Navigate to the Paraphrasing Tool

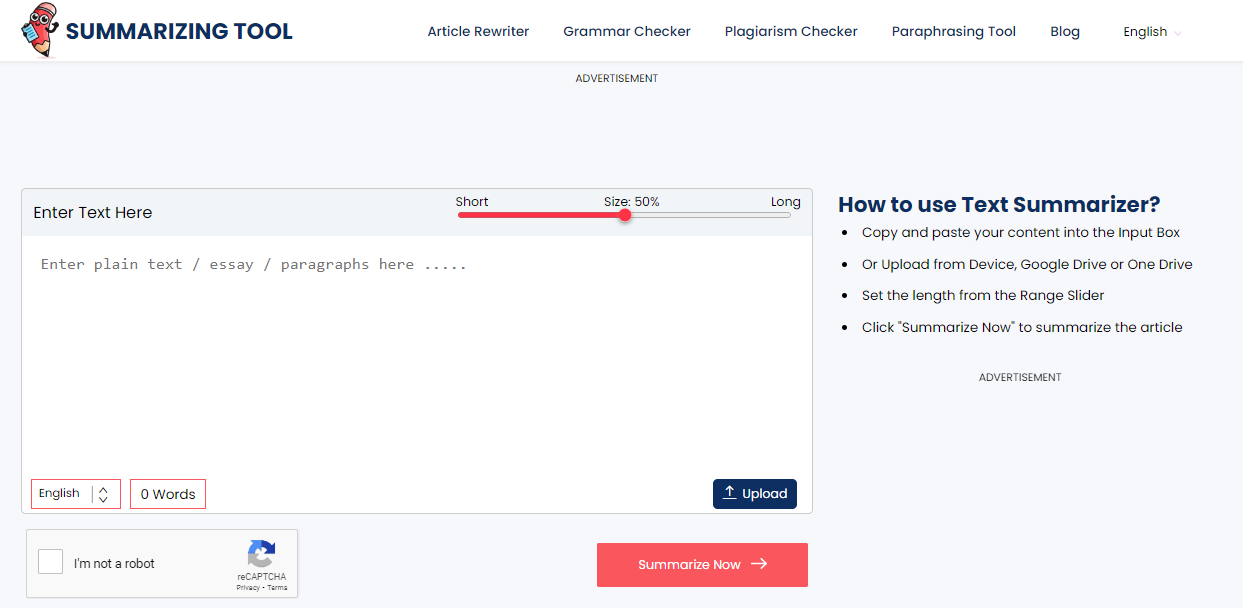[x=953, y=32]
